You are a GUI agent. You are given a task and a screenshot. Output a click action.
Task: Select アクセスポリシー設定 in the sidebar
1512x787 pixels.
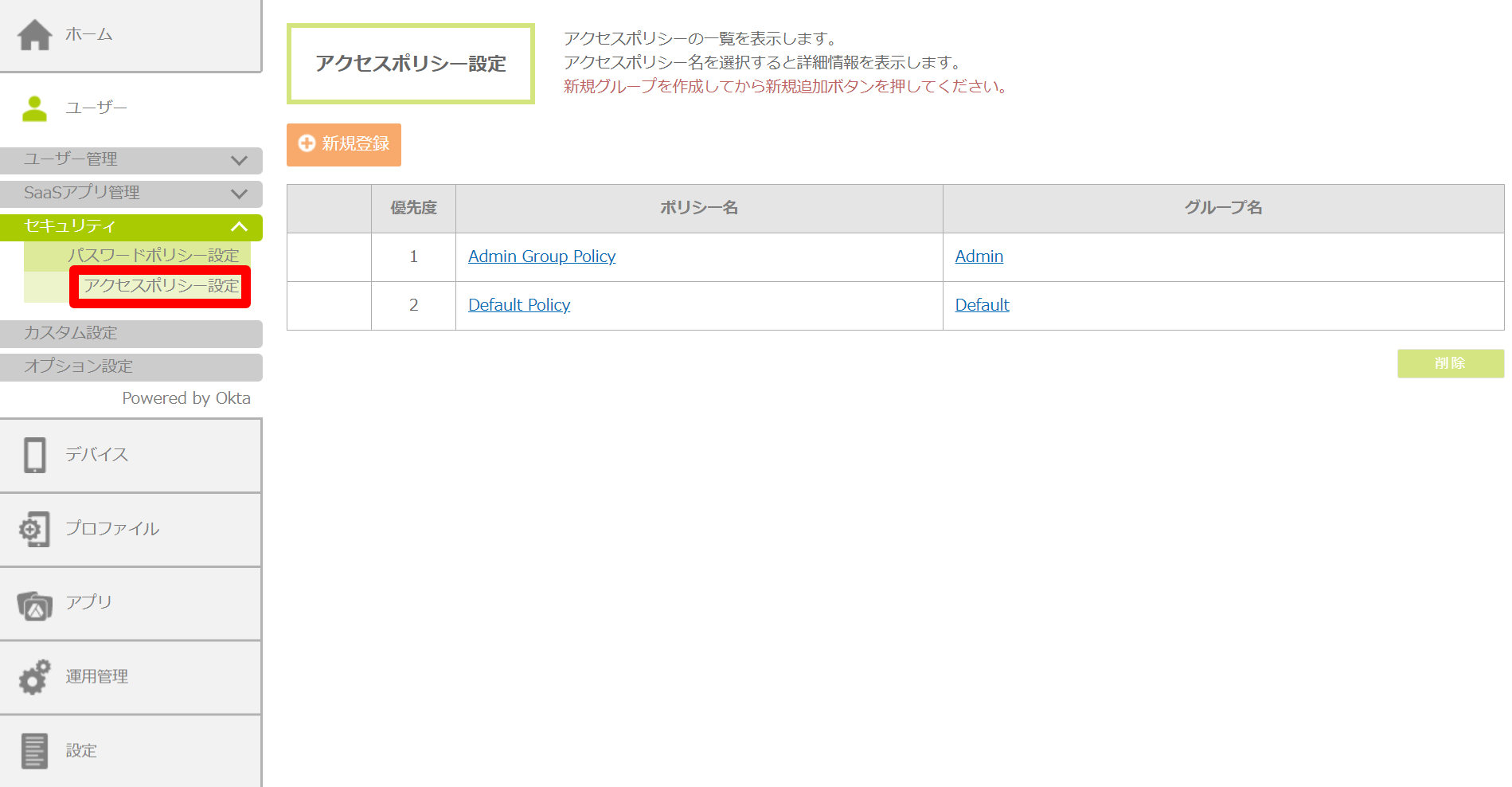click(162, 286)
